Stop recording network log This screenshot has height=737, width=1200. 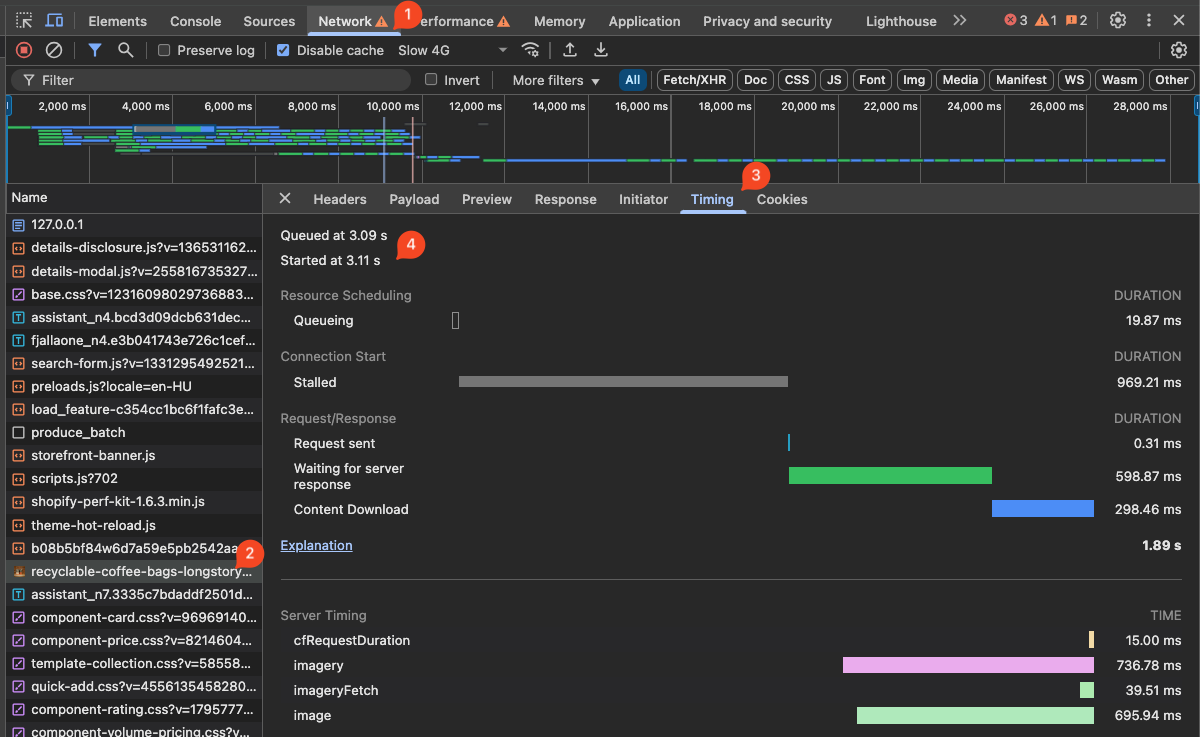[24, 50]
